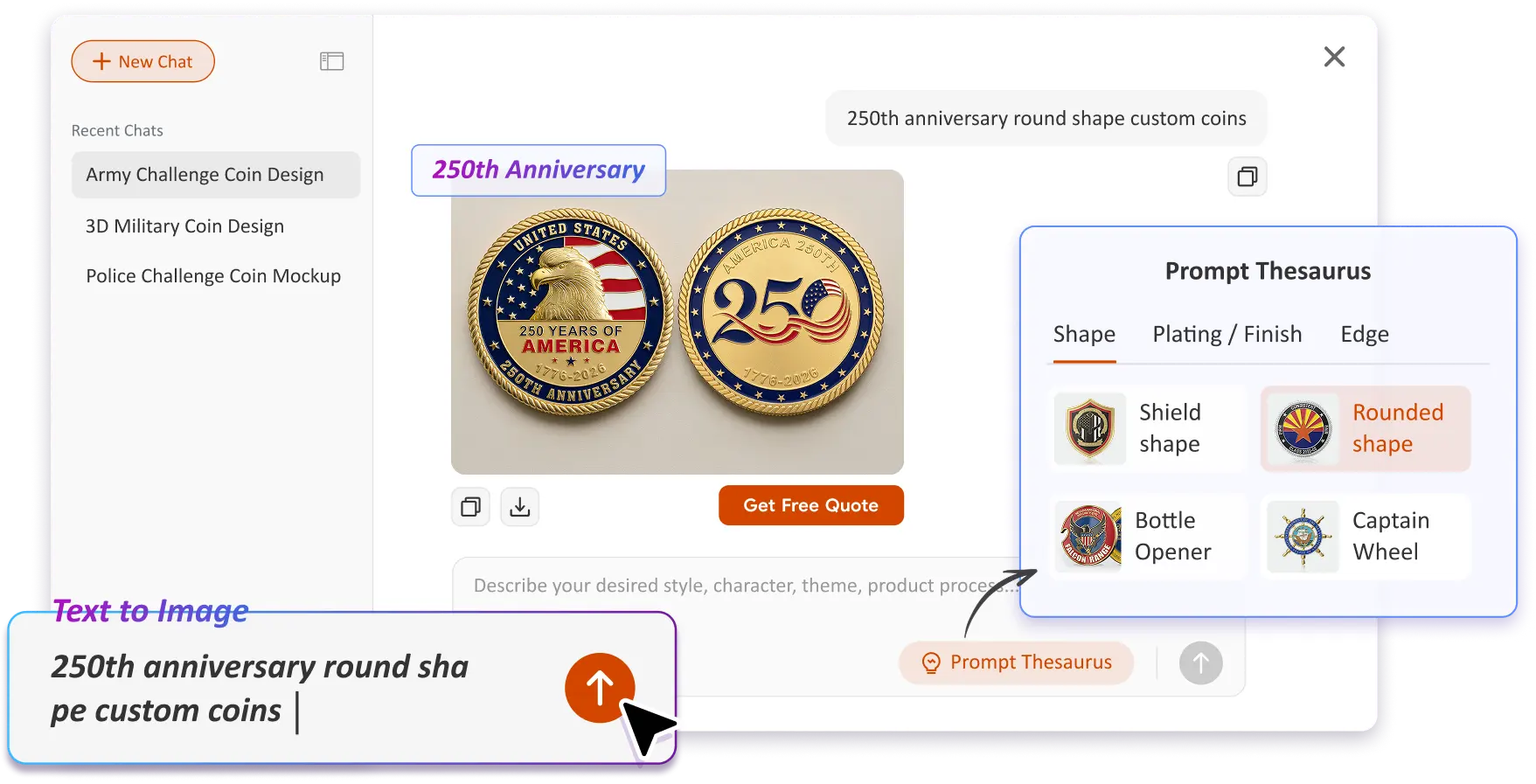Click Get Free Quote button
Viewport: 1536px width, 784px height.
811,505
